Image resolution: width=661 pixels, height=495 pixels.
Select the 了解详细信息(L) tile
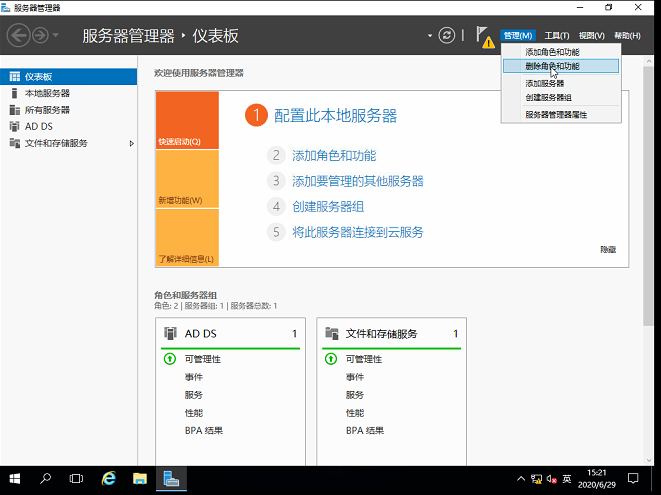coord(187,238)
